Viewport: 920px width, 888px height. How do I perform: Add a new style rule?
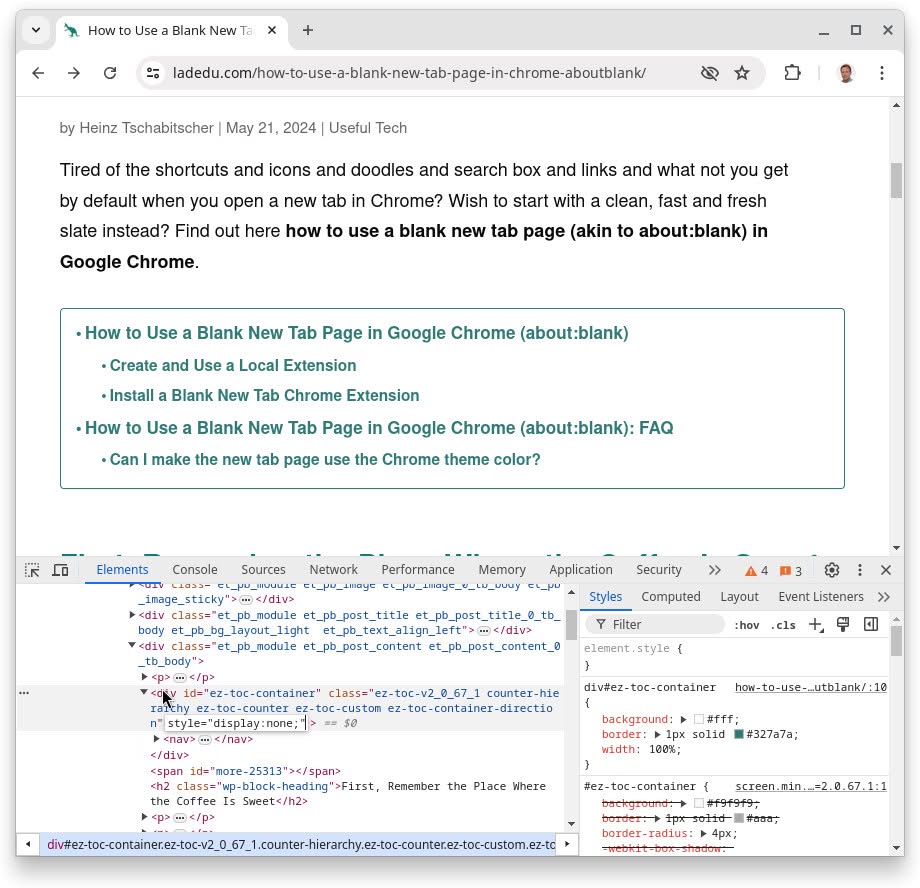(x=816, y=624)
